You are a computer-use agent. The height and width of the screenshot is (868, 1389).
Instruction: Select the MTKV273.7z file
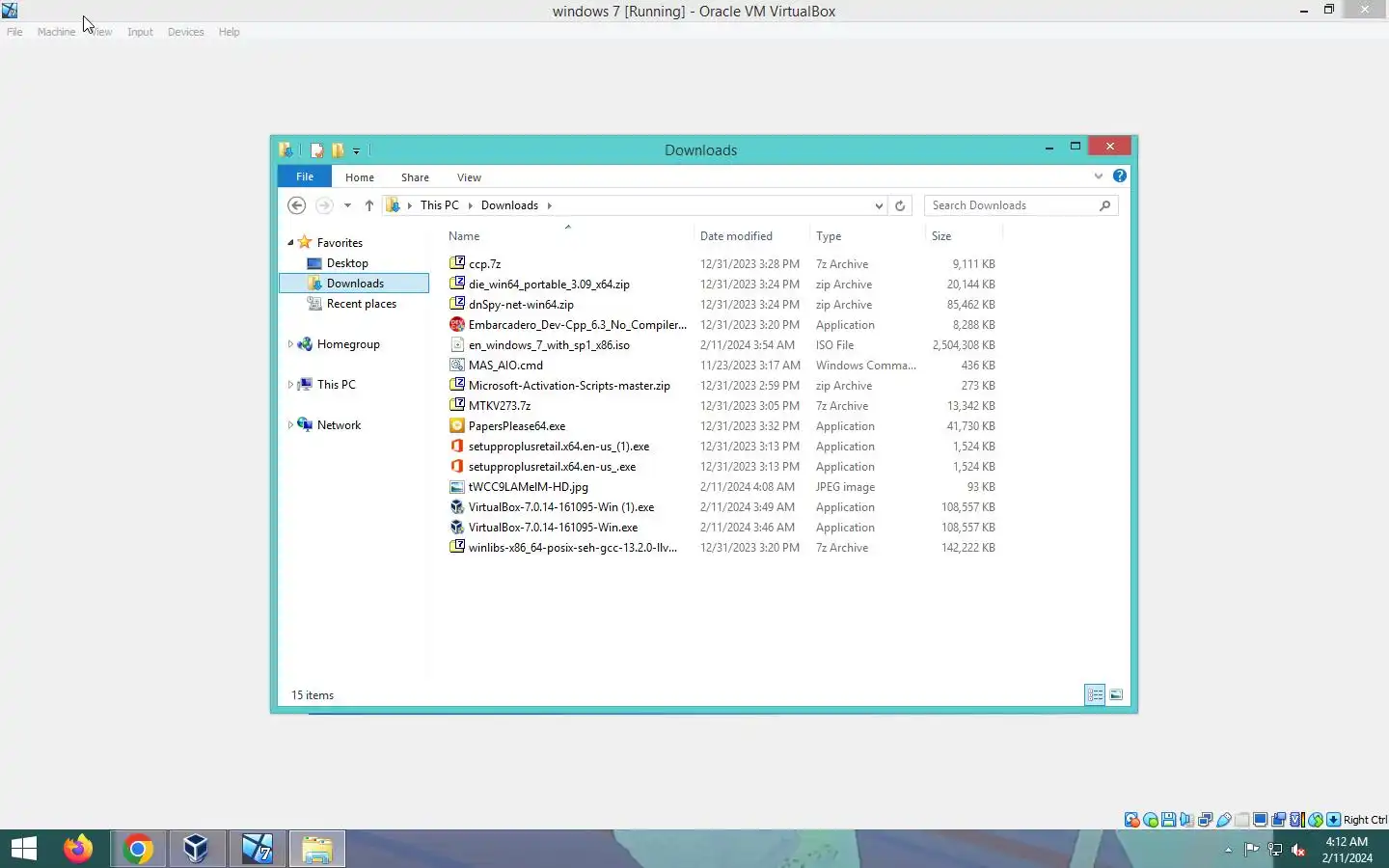(x=500, y=406)
